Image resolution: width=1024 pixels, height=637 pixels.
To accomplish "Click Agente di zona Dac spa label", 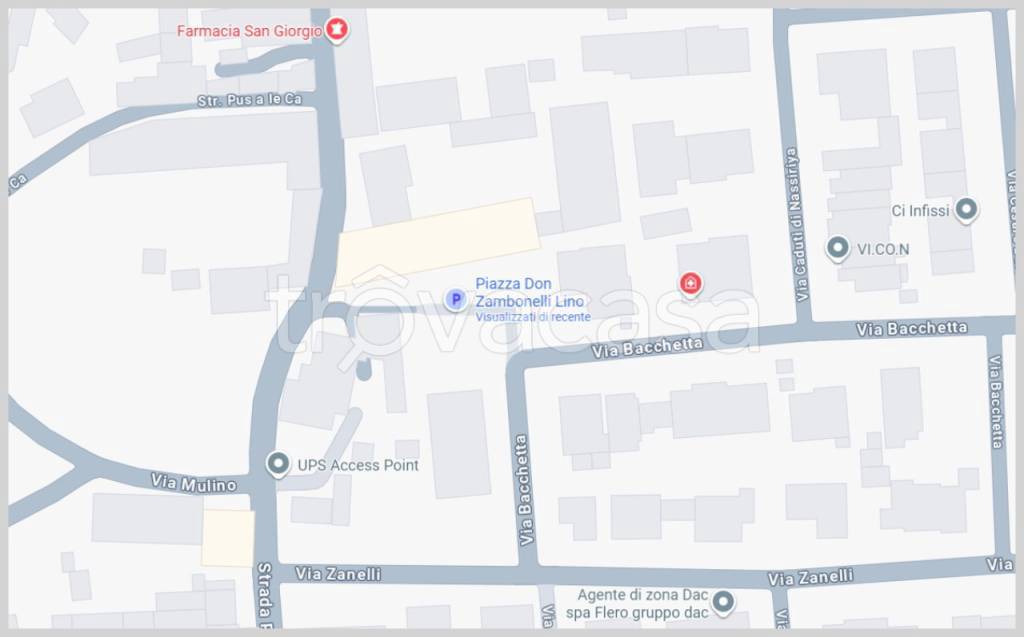I will tap(637, 604).
